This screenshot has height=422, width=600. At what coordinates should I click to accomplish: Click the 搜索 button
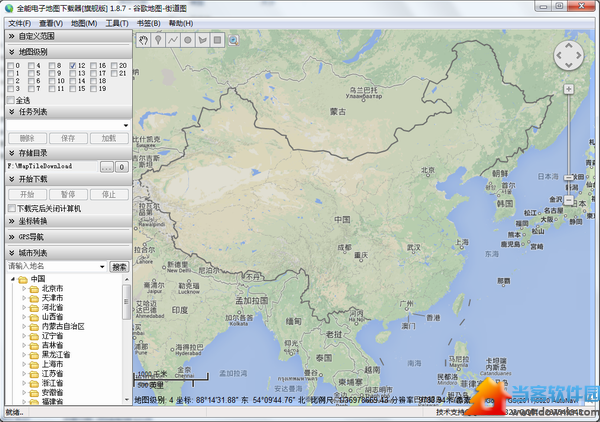click(119, 267)
